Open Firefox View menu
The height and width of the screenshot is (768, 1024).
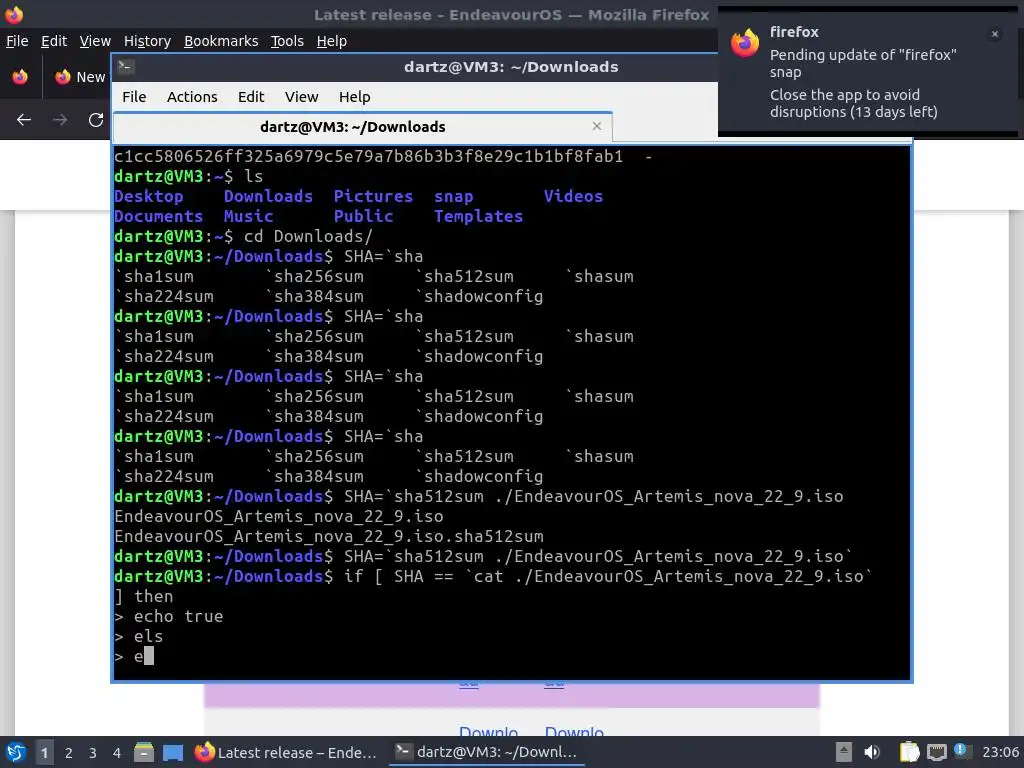point(95,41)
